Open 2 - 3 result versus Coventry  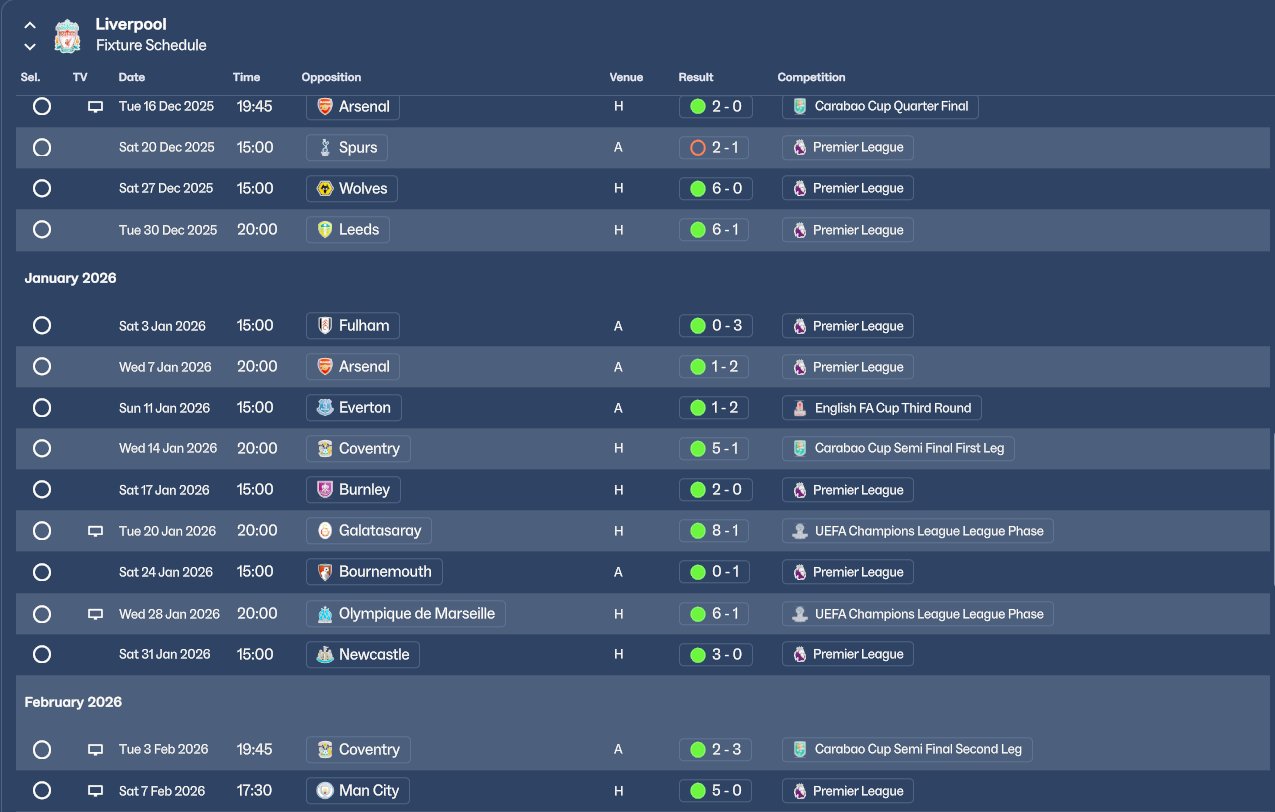pos(715,749)
